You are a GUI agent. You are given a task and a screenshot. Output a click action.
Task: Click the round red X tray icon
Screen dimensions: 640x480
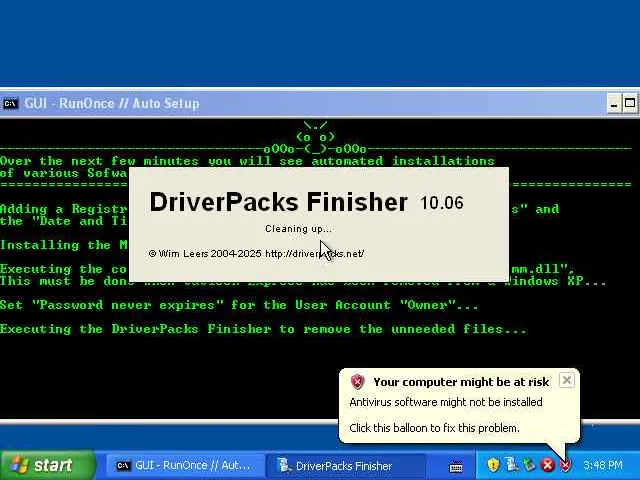point(547,464)
